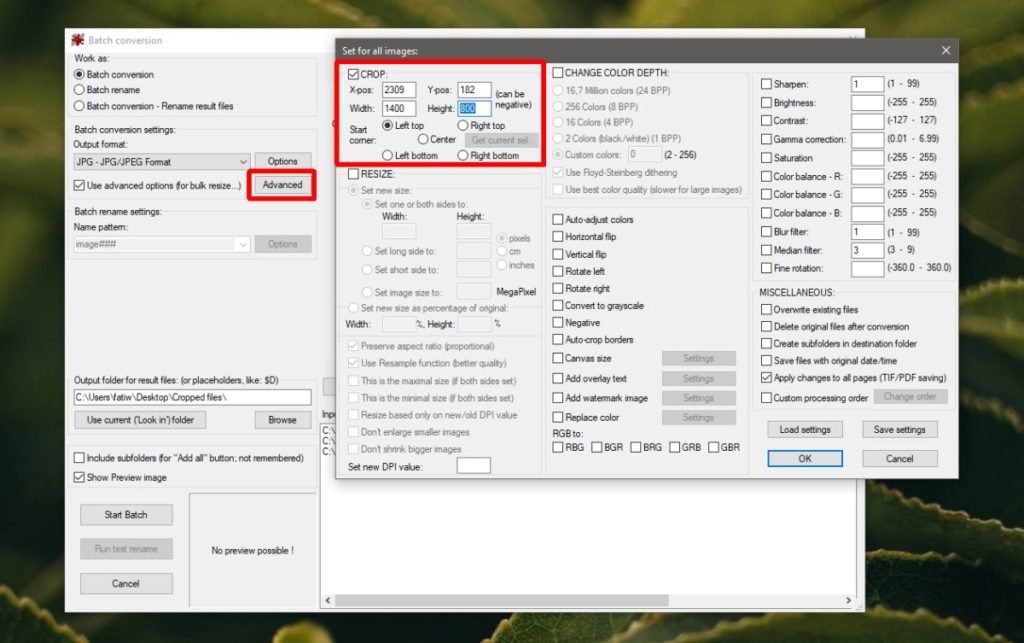Click the Start Batch button

[x=126, y=514]
